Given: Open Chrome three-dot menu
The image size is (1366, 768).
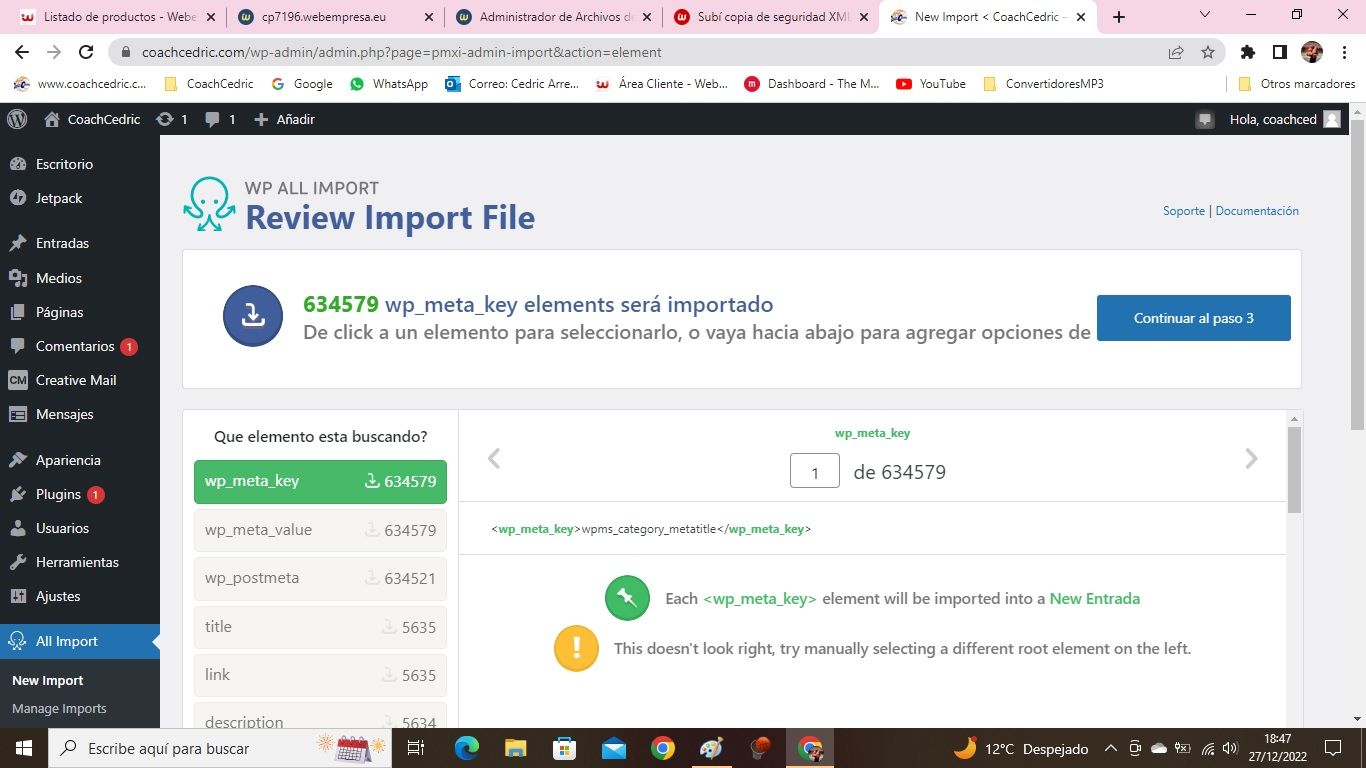Looking at the screenshot, I should pos(1343,52).
